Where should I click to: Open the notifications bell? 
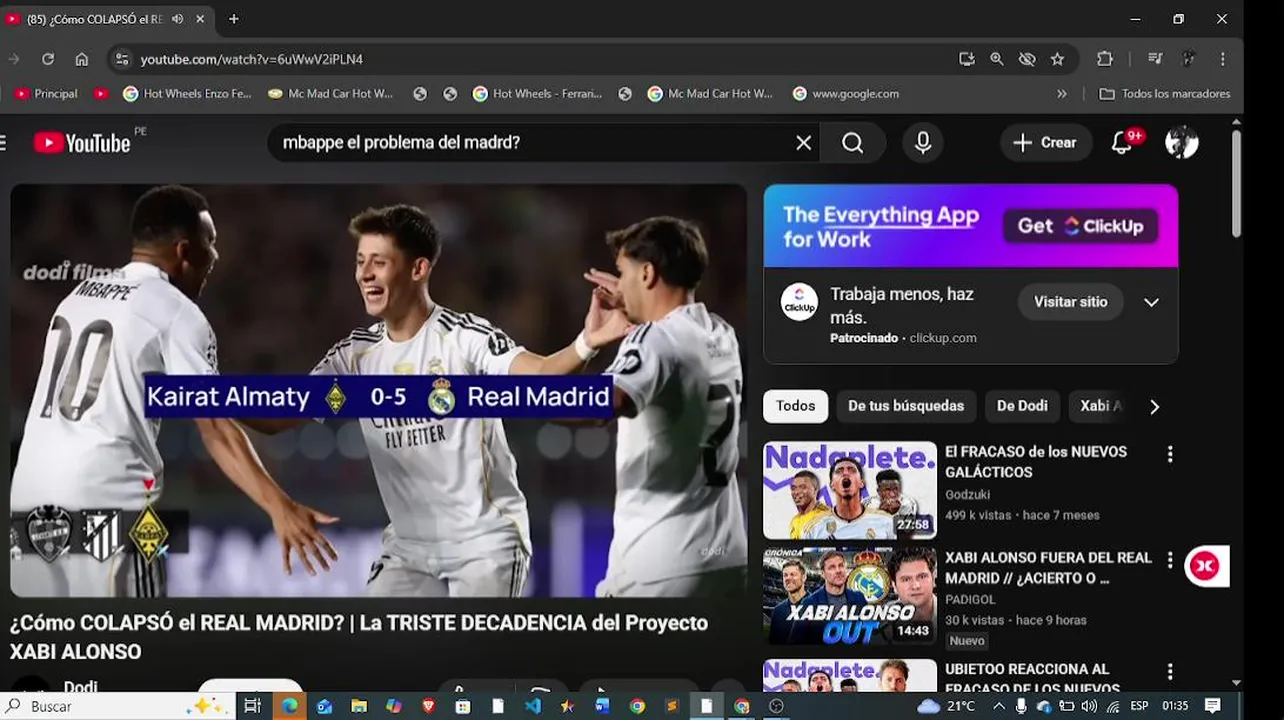pos(1122,143)
